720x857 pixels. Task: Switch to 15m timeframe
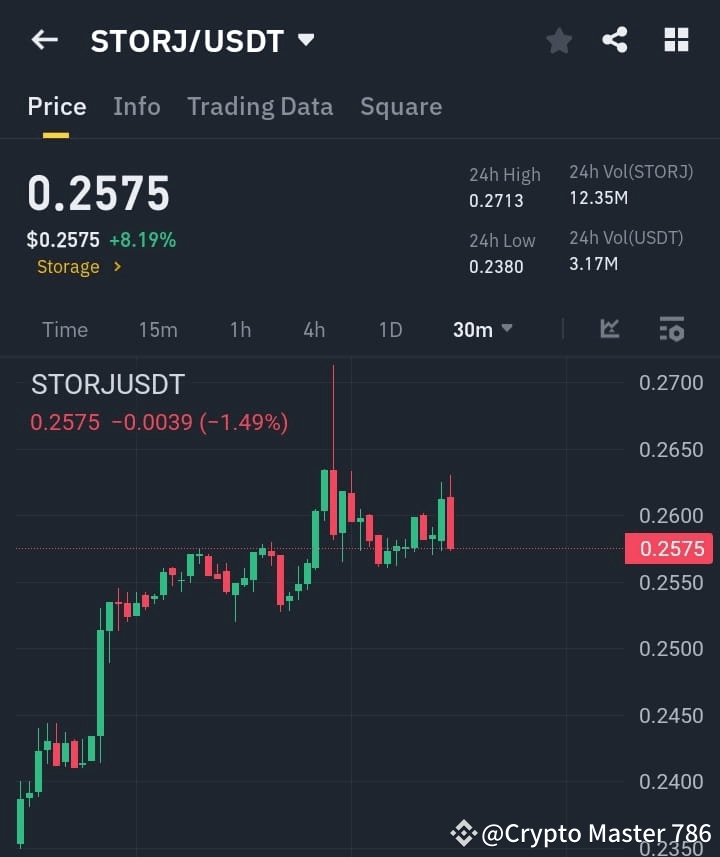pyautogui.click(x=158, y=329)
